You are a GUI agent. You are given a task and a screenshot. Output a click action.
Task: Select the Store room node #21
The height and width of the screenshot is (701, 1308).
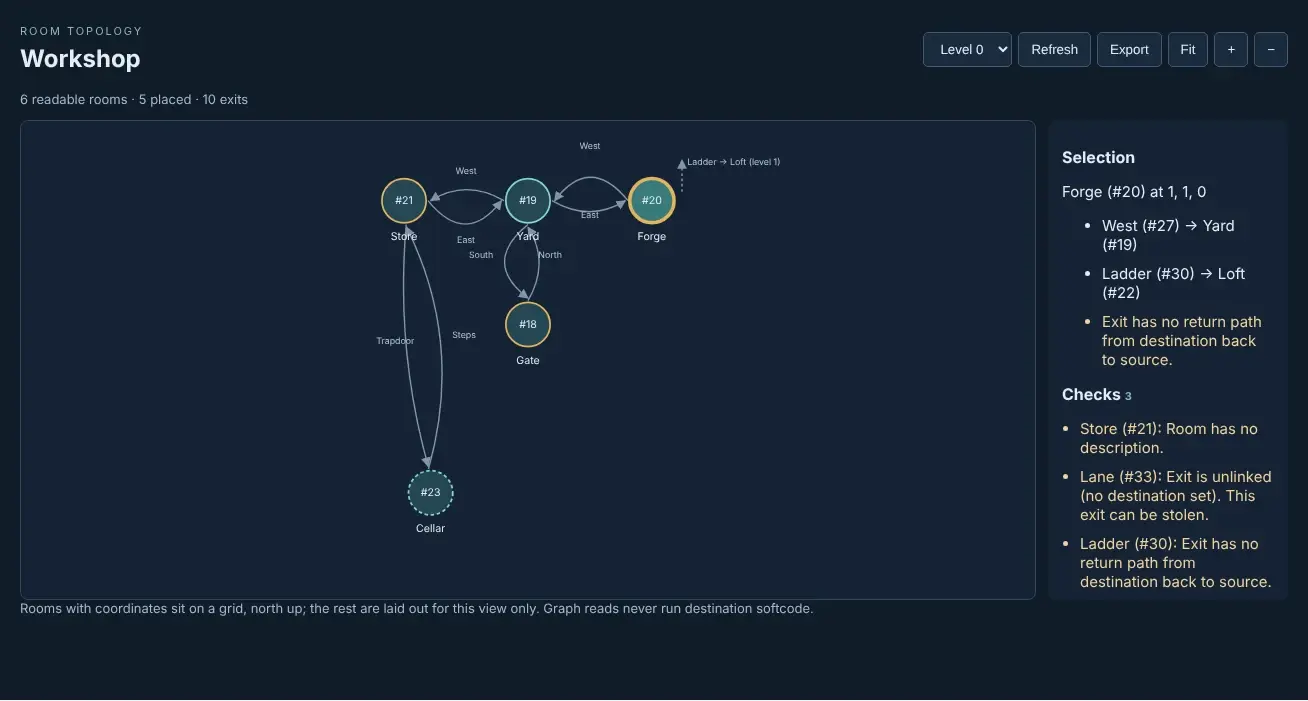point(404,201)
